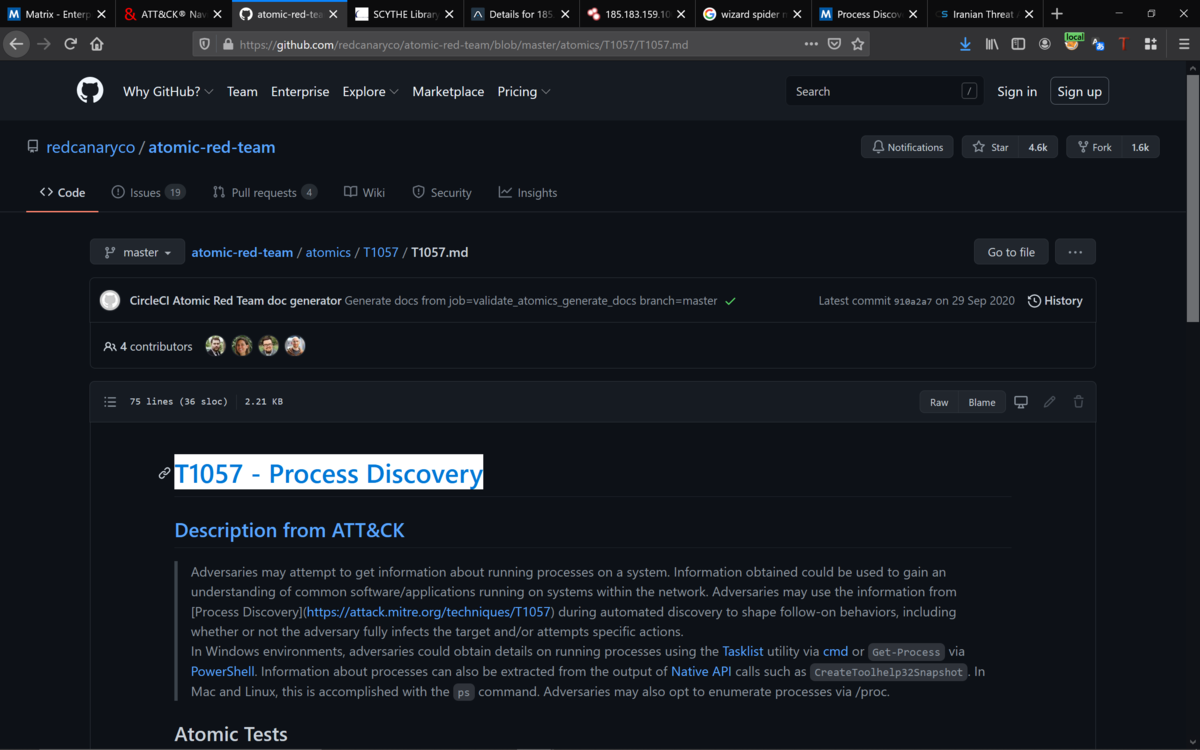Image resolution: width=1200 pixels, height=750 pixels.
Task: Click the trash delete file icon
Action: tap(1078, 402)
